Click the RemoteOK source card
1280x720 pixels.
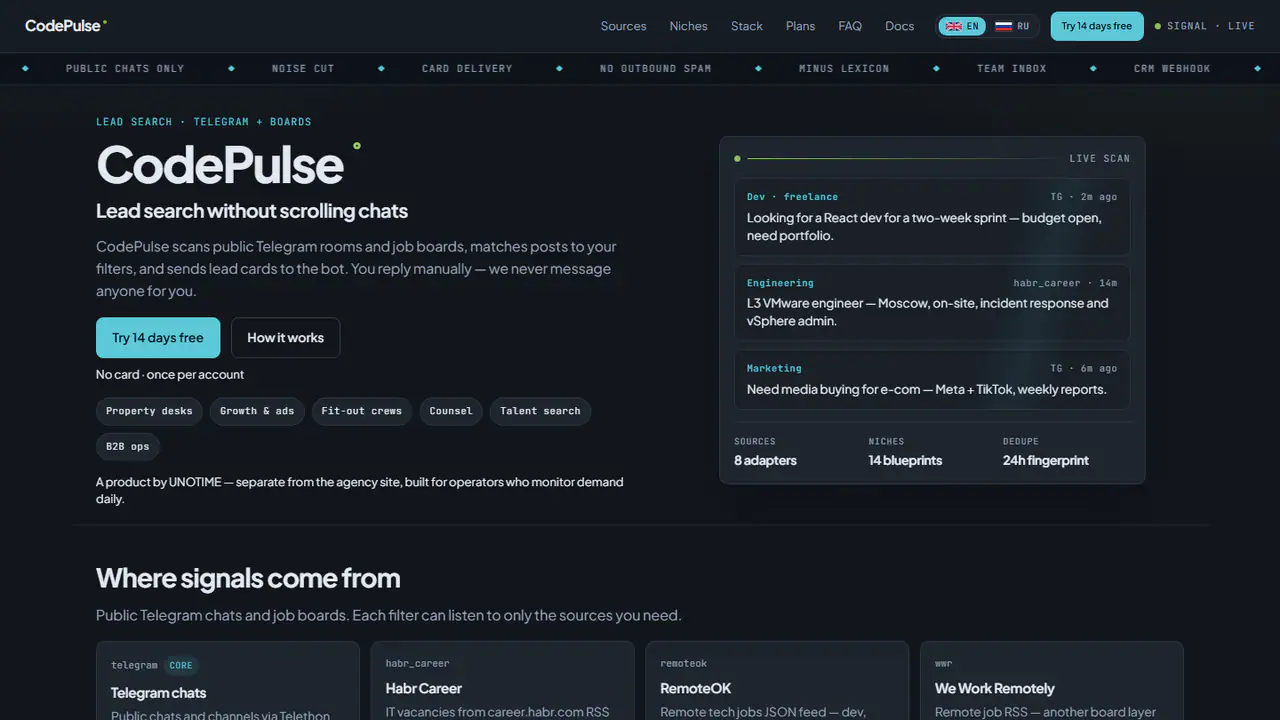[x=777, y=681]
